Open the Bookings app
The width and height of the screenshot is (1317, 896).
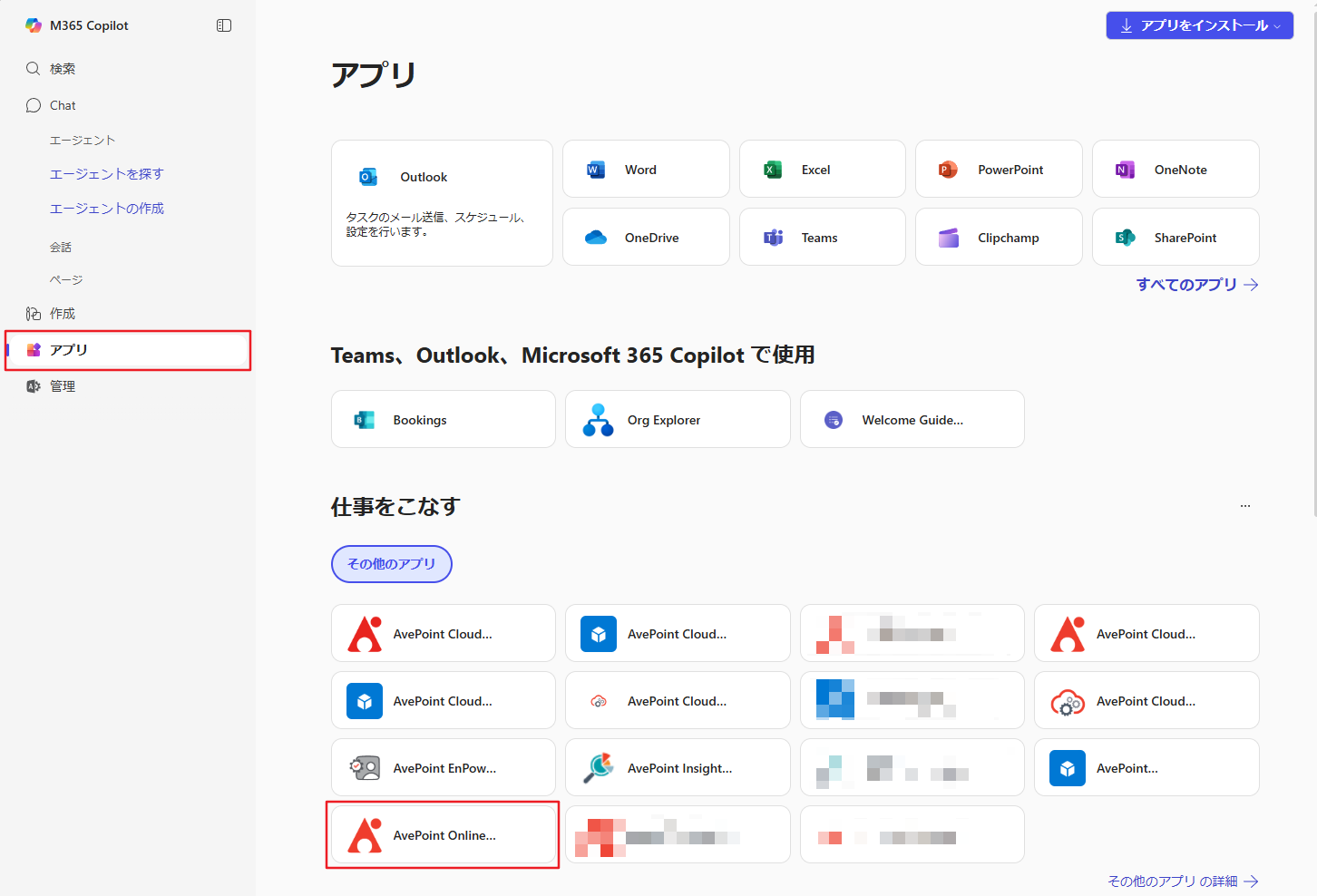pyautogui.click(x=444, y=419)
